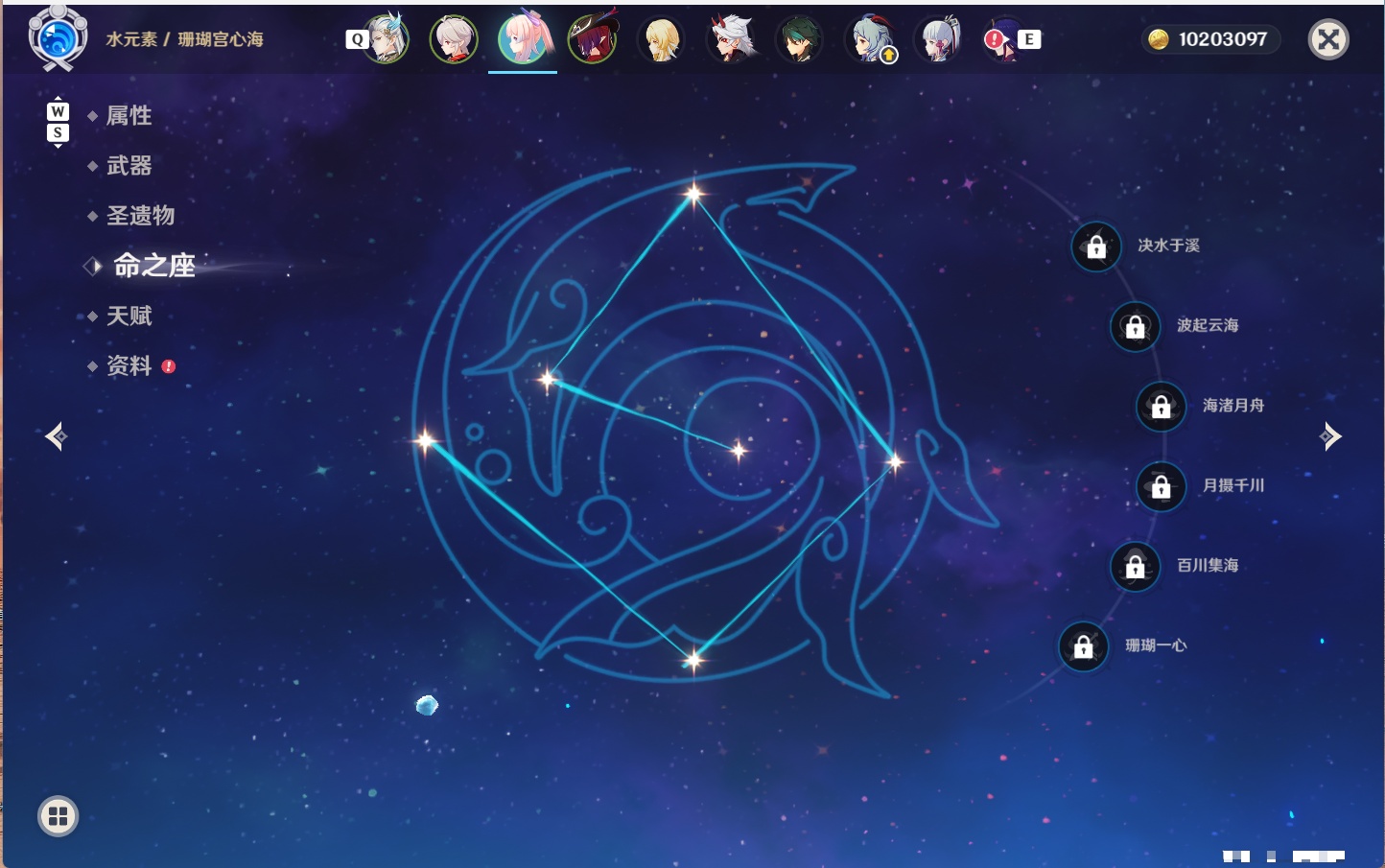Go to next character with right arrow

coord(1330,436)
